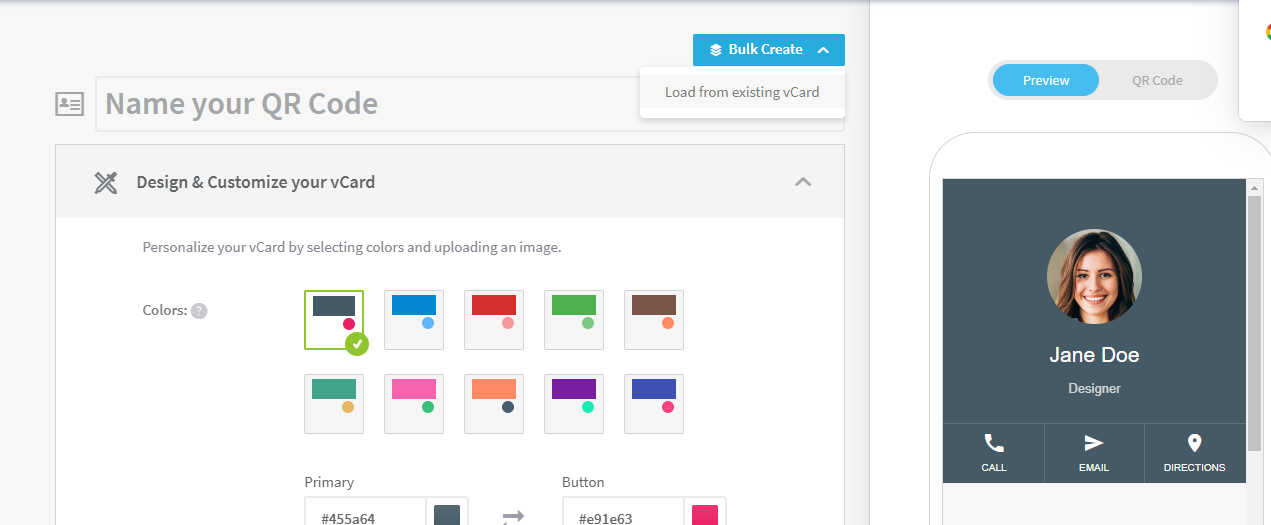The image size is (1271, 525).
Task: Choose the teal and yellow color scheme
Action: pos(334,404)
